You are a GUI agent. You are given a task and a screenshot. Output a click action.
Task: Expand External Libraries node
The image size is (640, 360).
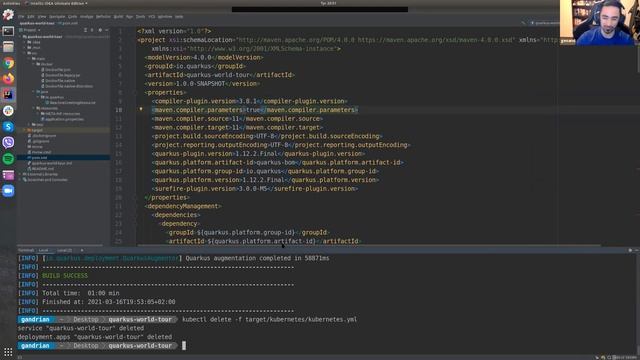tap(20, 174)
